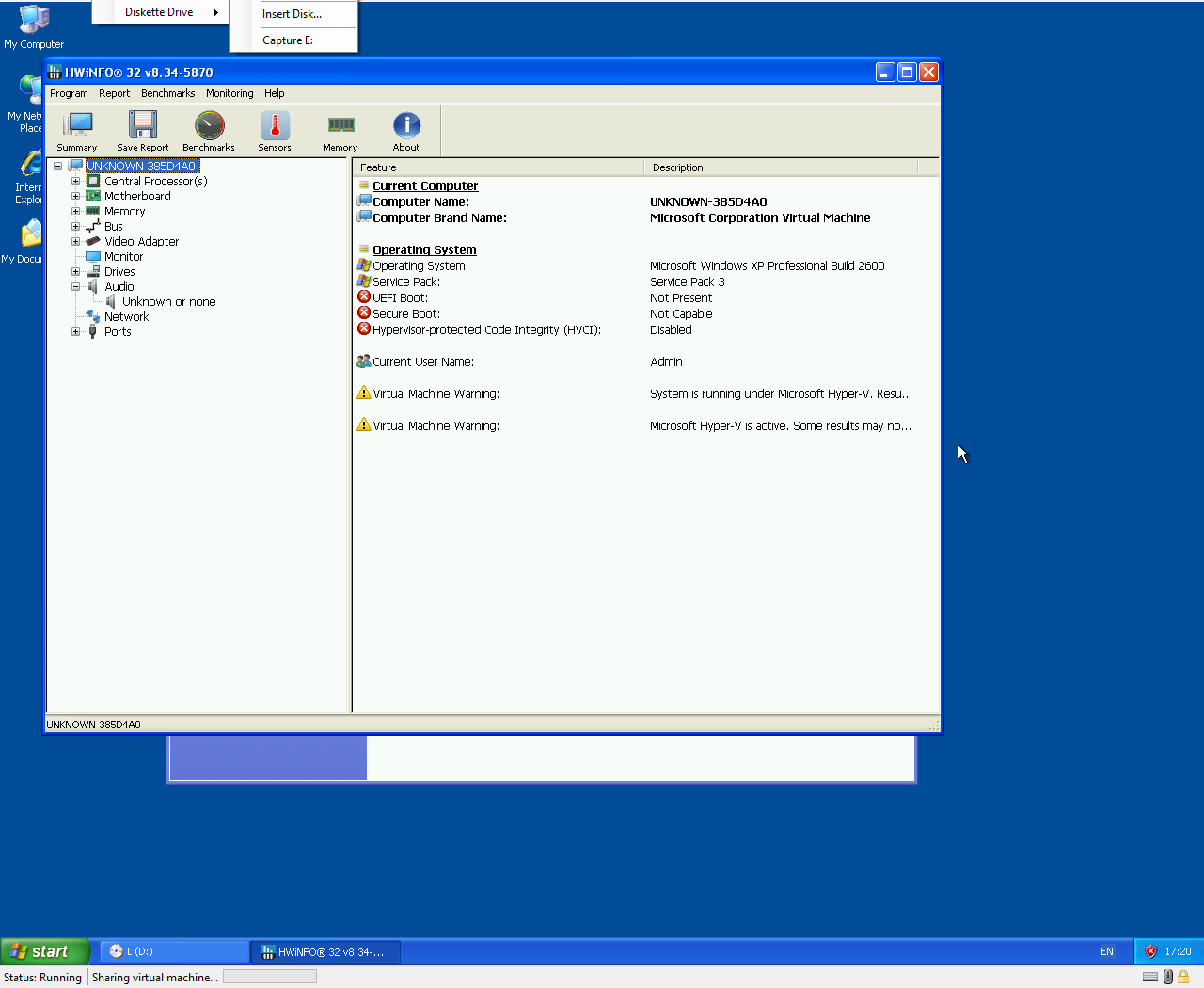1204x988 pixels.
Task: Select Monitor in the device tree
Action: pos(124,257)
